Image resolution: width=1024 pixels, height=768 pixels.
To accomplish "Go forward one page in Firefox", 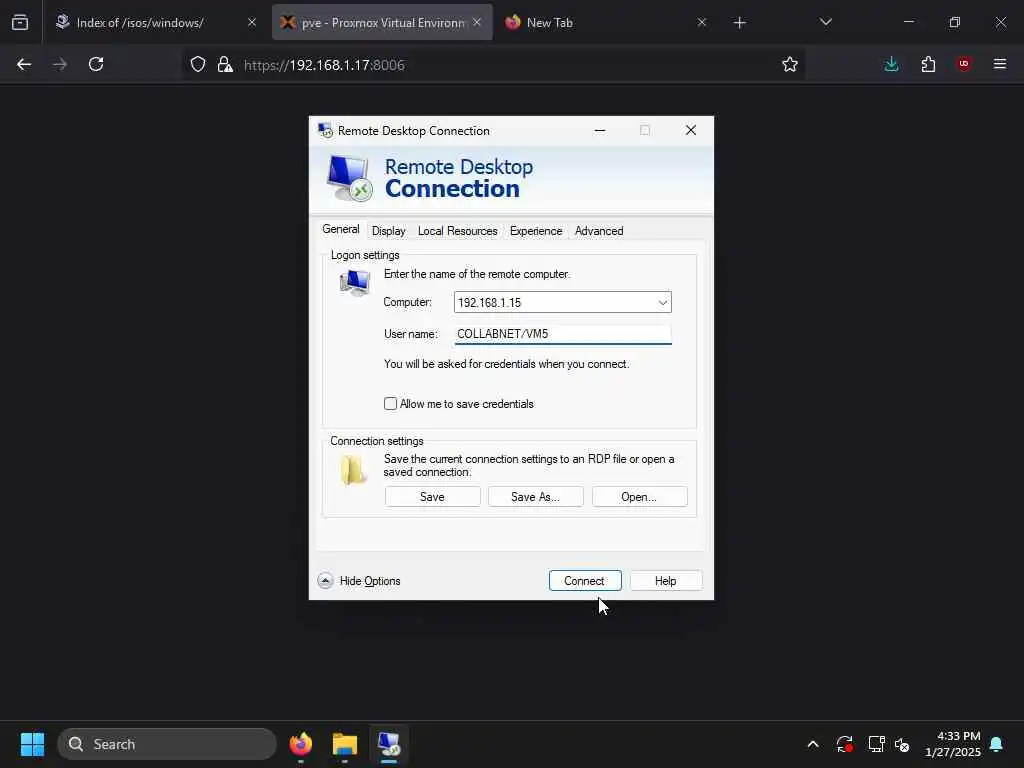I will (x=60, y=64).
